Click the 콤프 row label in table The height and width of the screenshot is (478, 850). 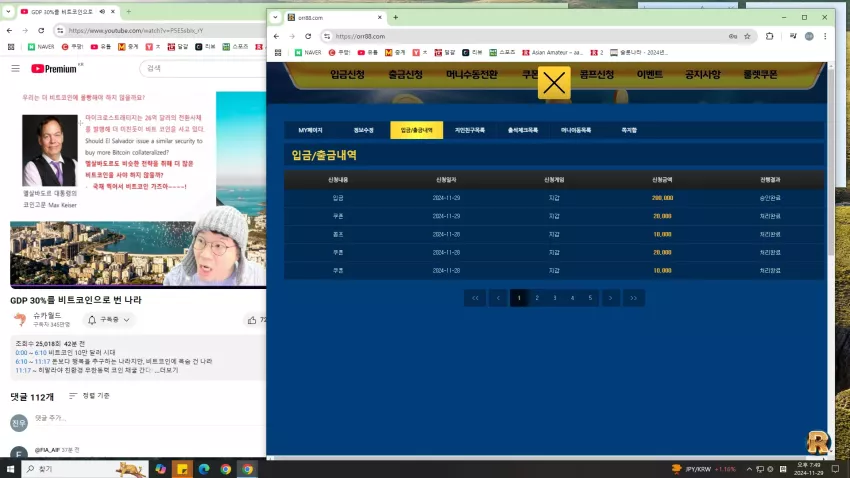coord(338,234)
